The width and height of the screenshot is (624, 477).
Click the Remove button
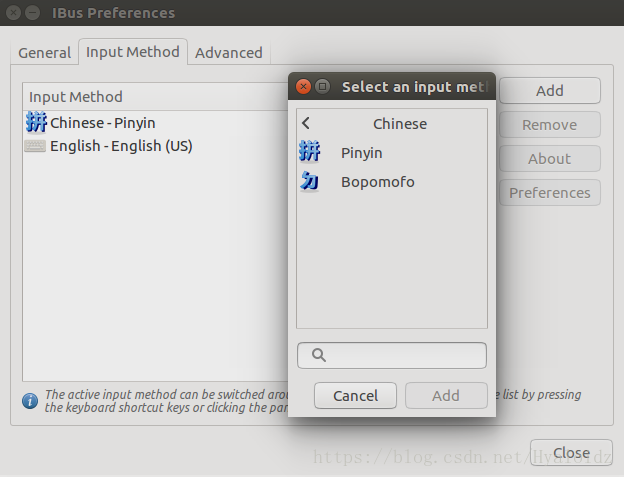(550, 125)
